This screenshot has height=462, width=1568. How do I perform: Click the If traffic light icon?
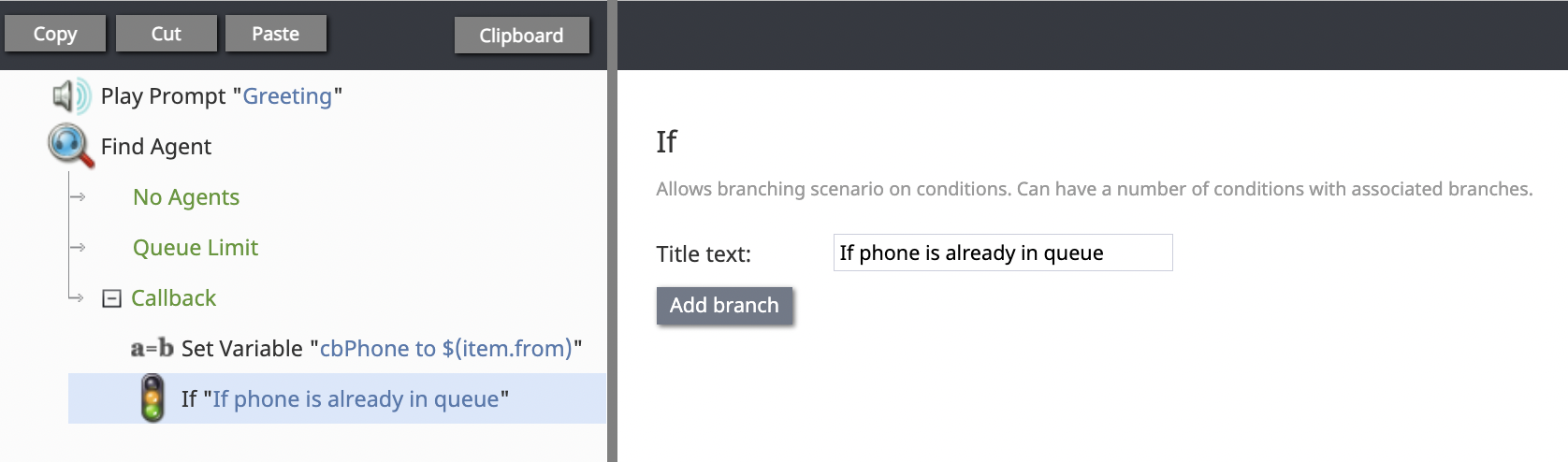(x=152, y=398)
